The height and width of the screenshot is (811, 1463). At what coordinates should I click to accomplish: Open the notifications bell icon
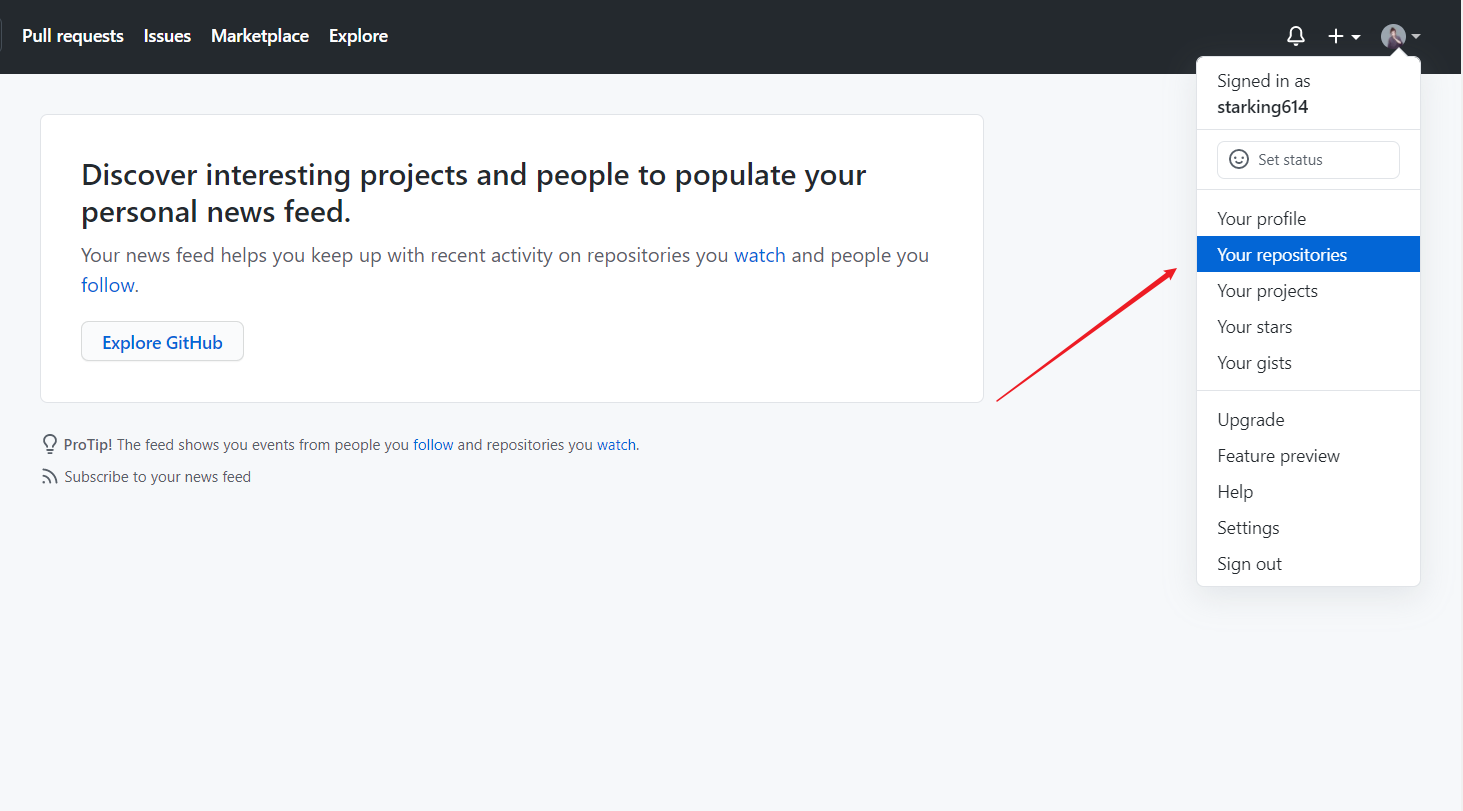pos(1295,37)
